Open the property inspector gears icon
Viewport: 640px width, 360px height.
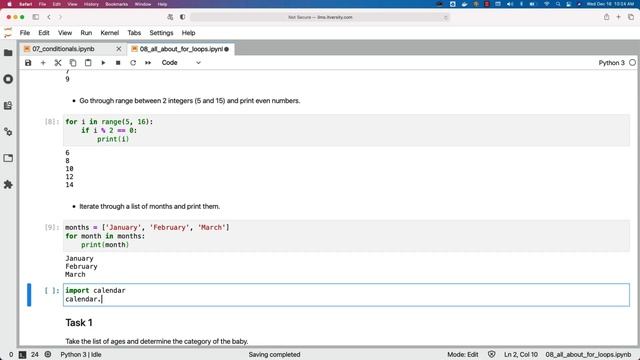[x=8, y=132]
